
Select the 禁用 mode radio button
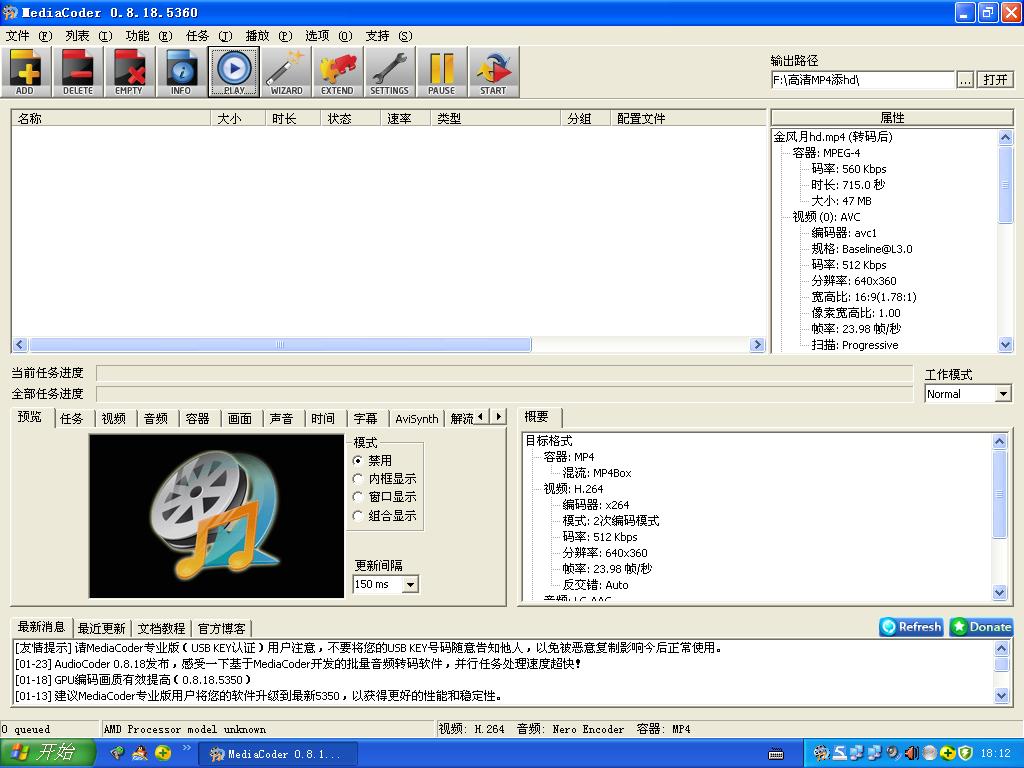[x=358, y=460]
